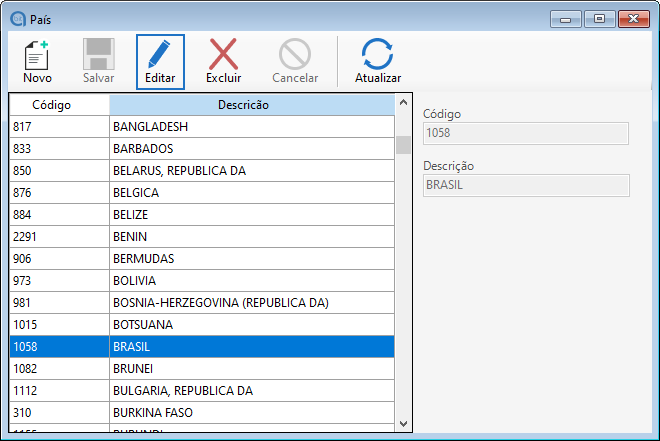Click code cell 981
Screen dimensions: 660x441
(59, 303)
